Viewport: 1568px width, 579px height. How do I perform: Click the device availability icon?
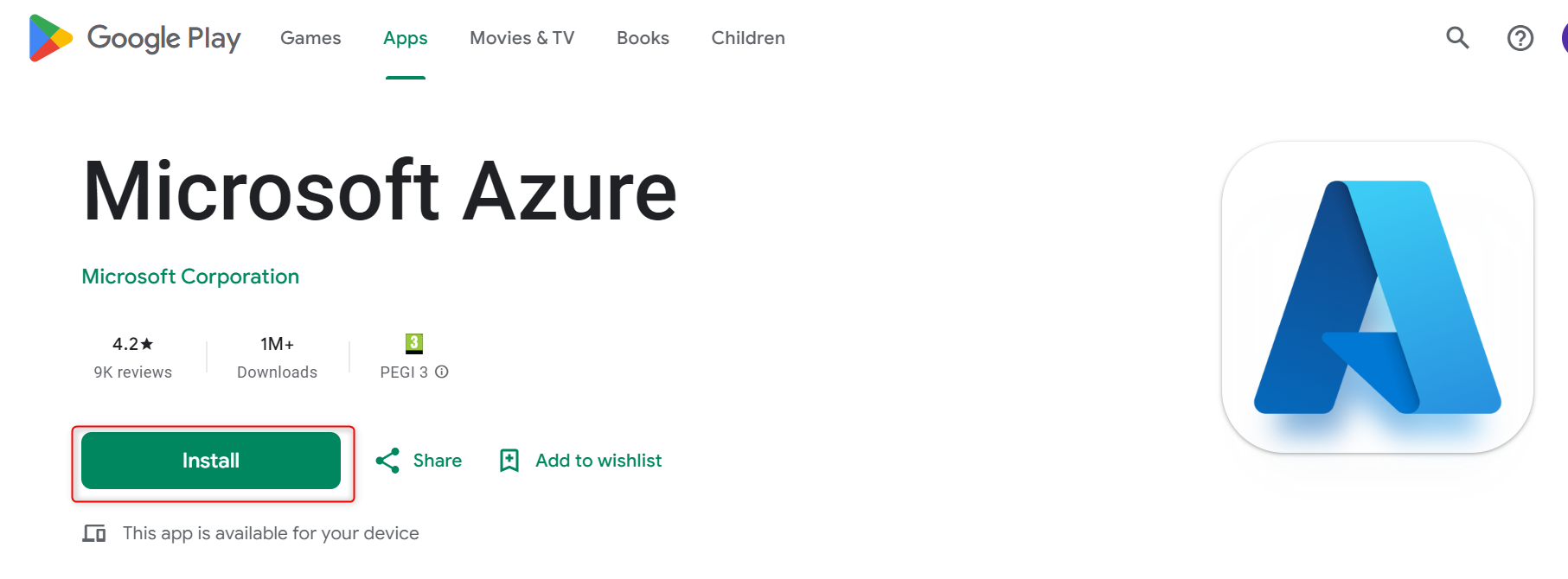tap(94, 533)
